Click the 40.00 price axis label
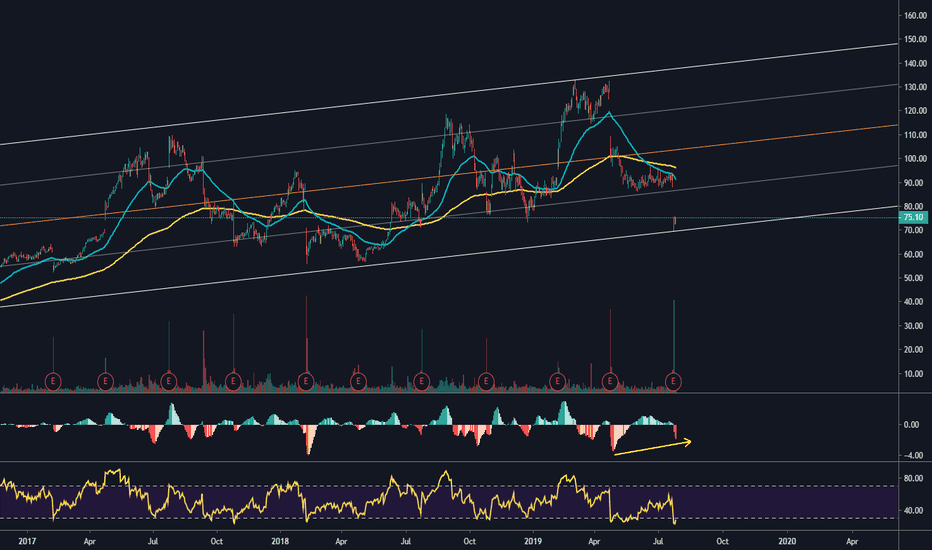The width and height of the screenshot is (932, 550). (914, 302)
